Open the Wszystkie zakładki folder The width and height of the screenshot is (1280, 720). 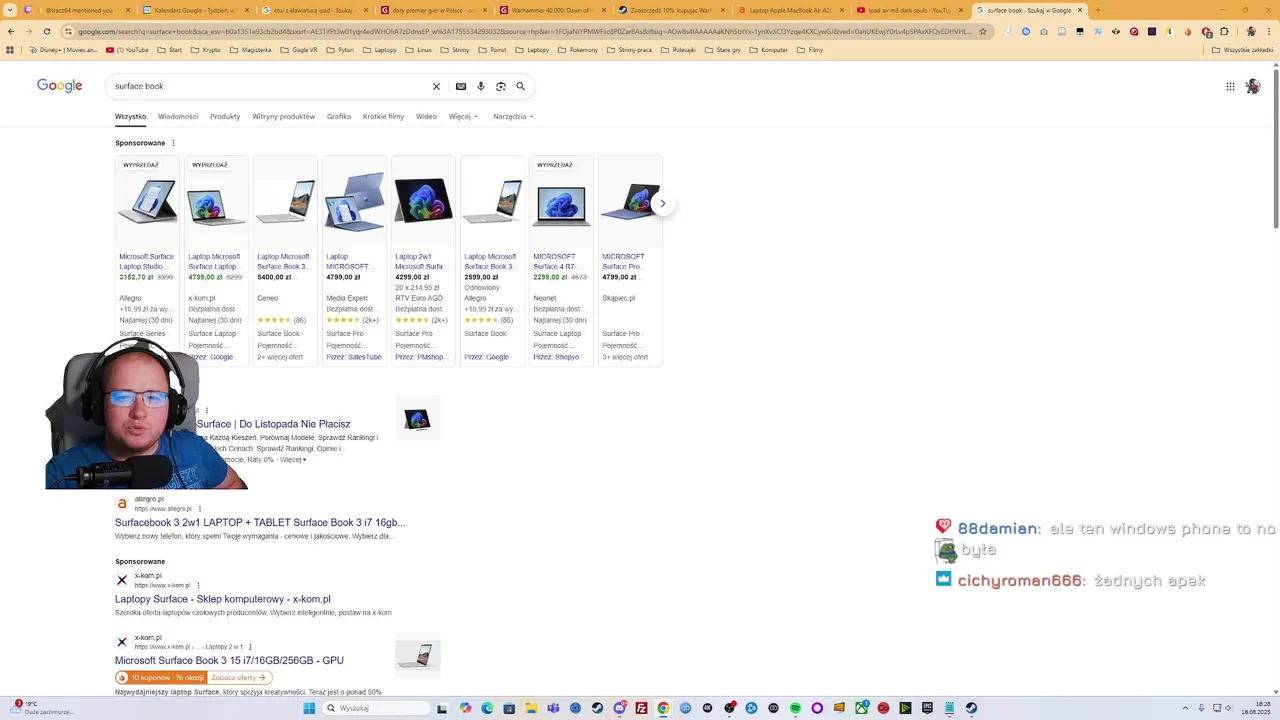pos(1242,49)
